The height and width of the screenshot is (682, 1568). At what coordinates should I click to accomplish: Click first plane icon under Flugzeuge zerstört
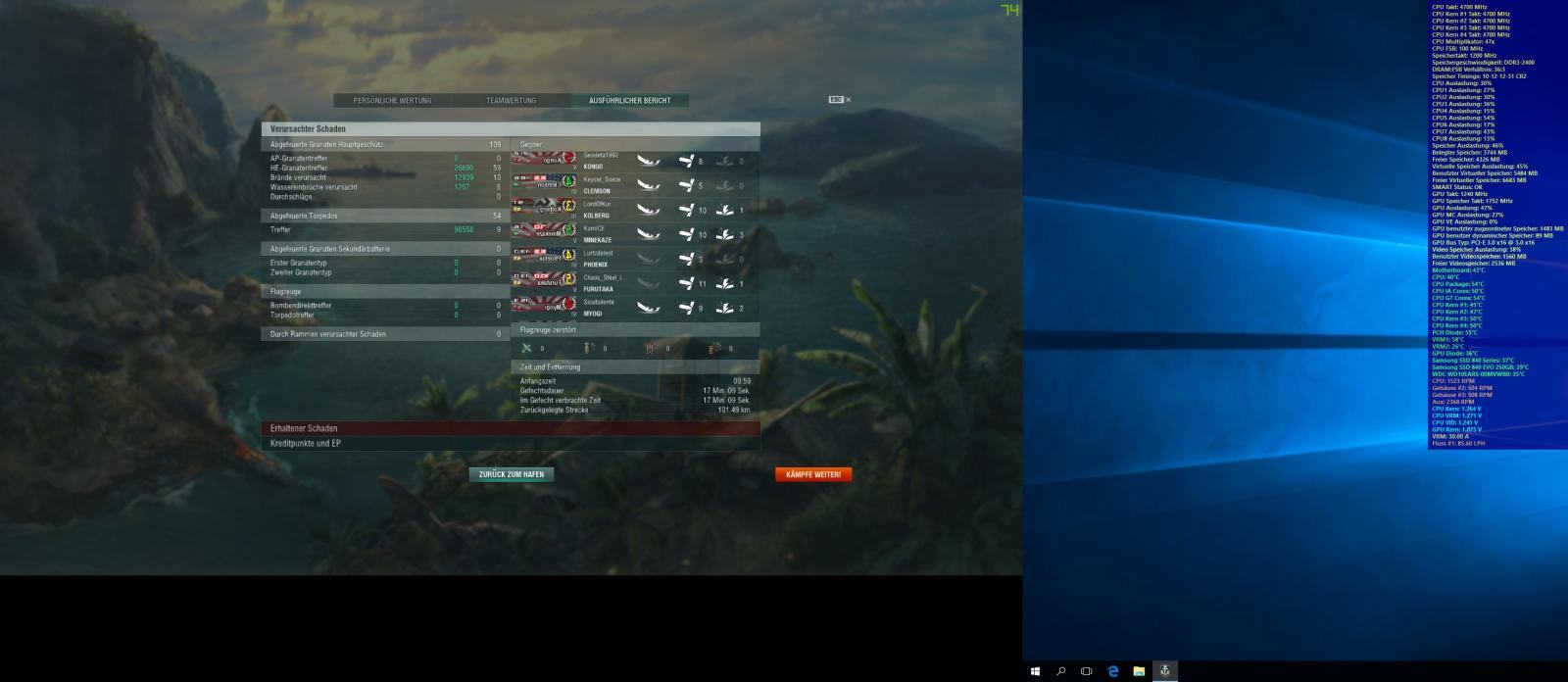[527, 348]
